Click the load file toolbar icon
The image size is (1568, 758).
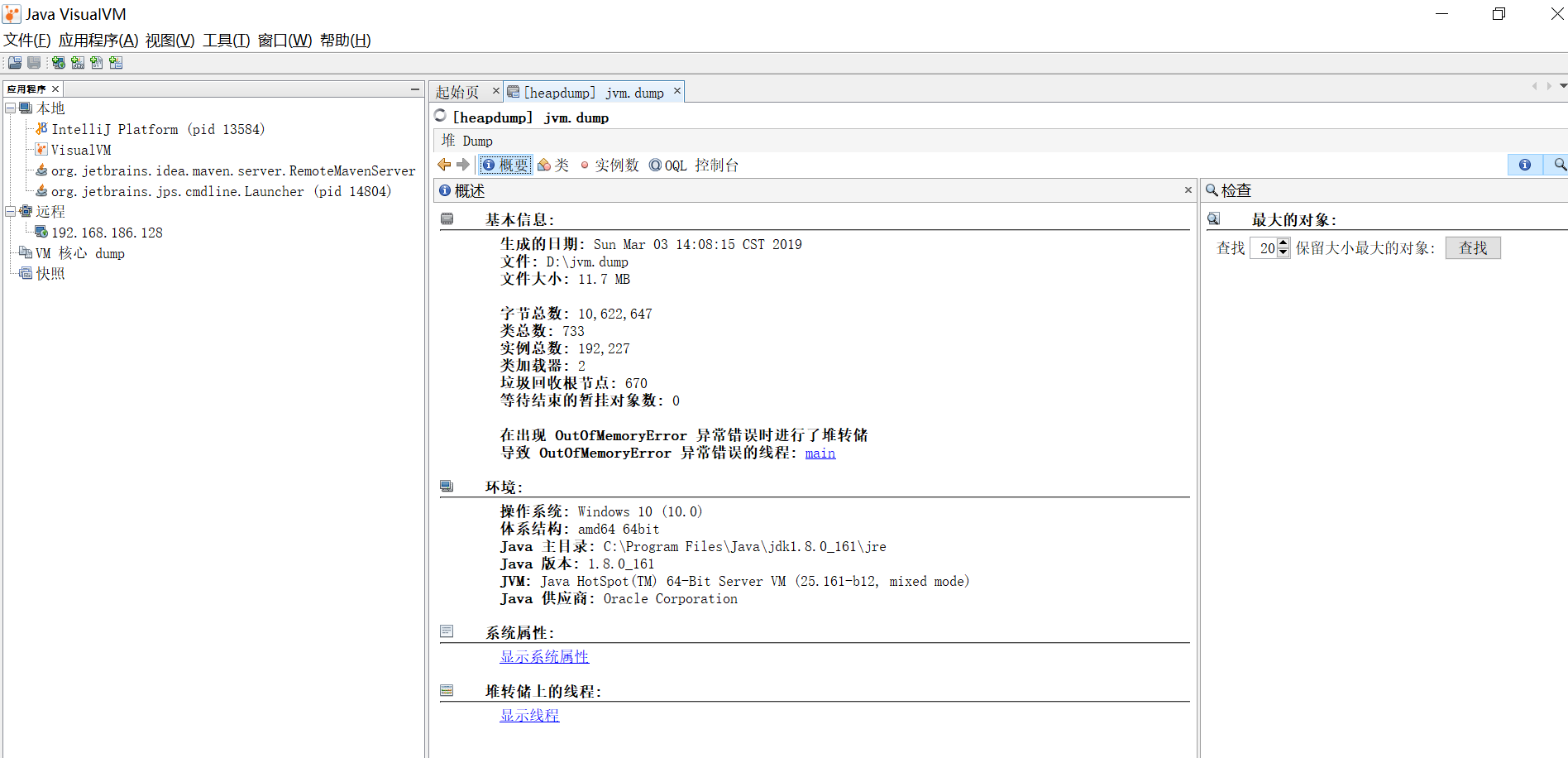point(15,63)
